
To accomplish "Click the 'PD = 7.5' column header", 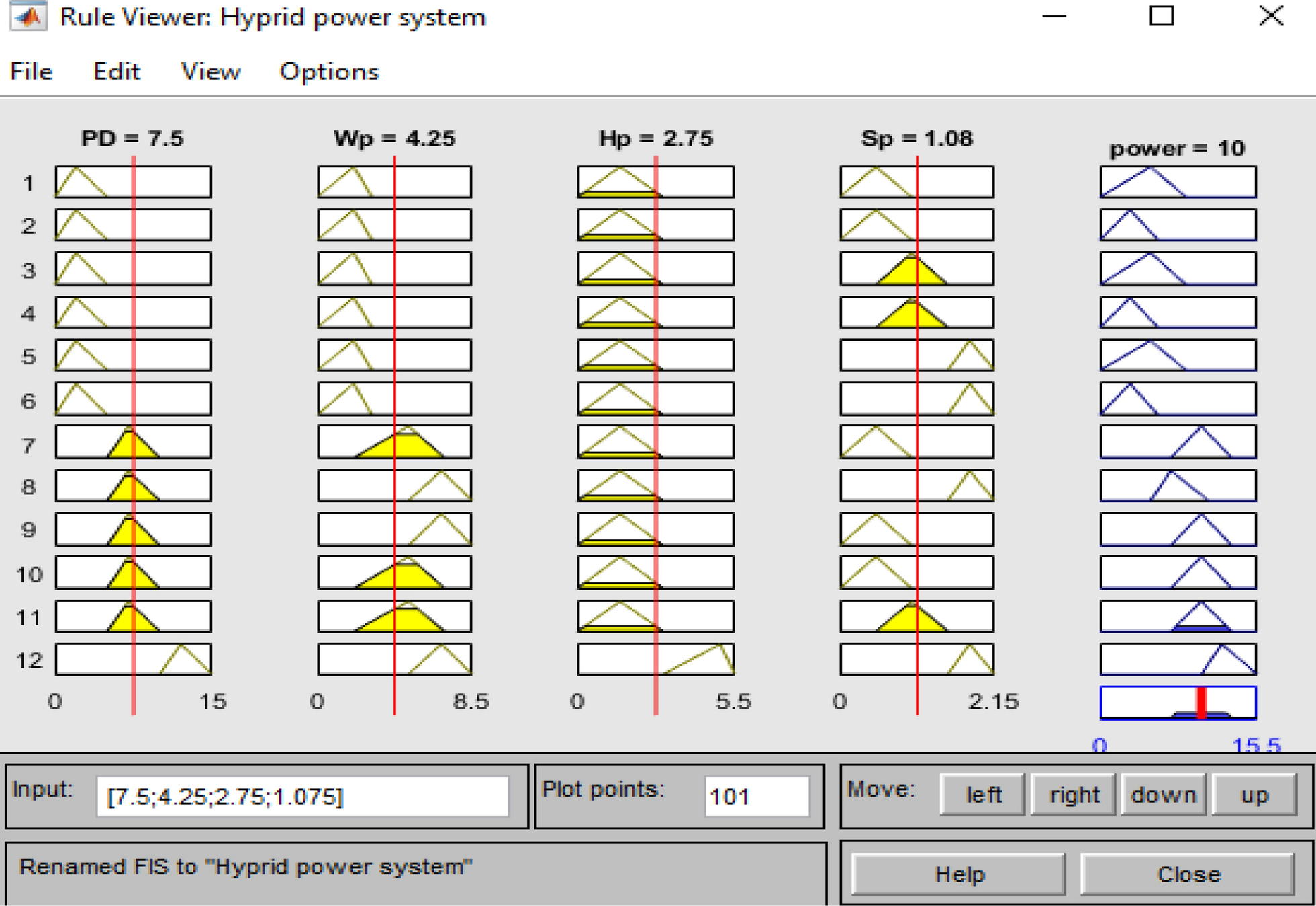I will (132, 138).
